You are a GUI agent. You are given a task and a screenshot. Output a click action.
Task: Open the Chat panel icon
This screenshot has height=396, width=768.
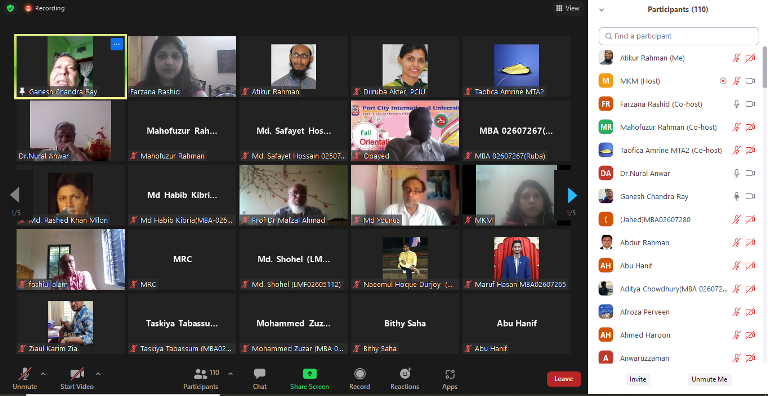260,374
